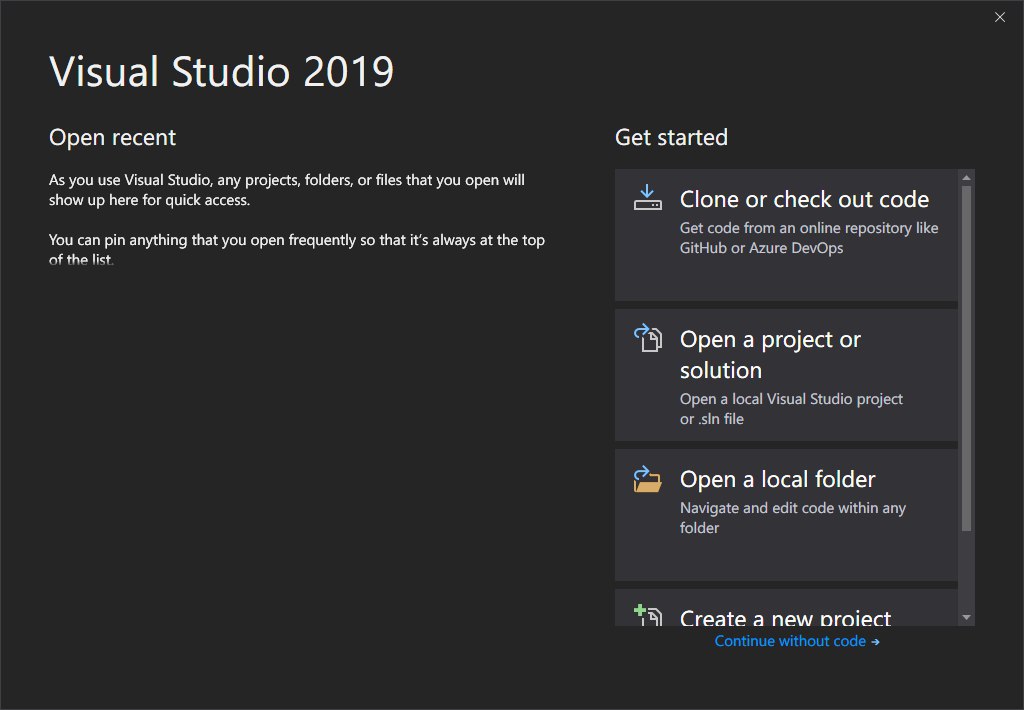The image size is (1024, 710).
Task: Click the Open a local folder icon
Action: point(647,479)
